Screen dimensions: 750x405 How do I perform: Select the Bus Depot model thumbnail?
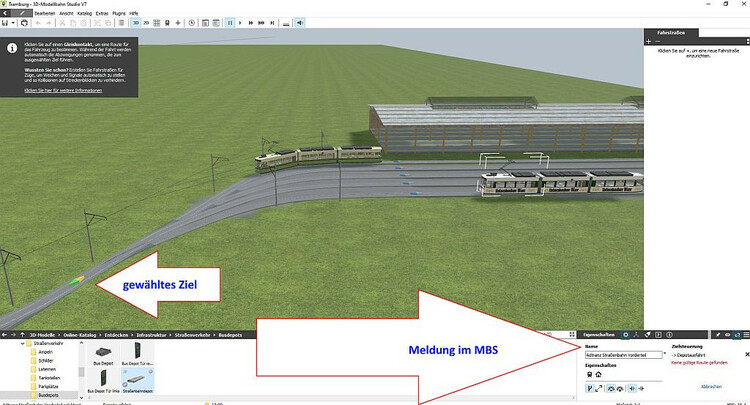[x=103, y=354]
